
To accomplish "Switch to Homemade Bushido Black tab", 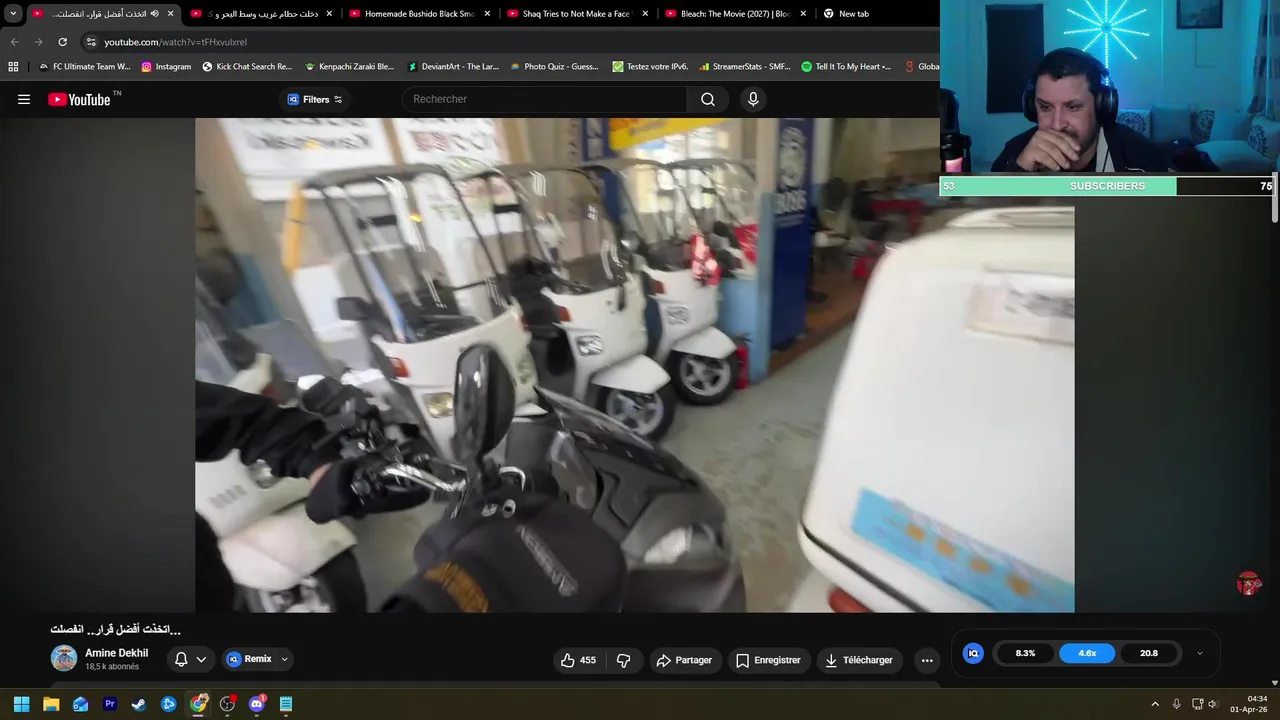I will click(x=419, y=14).
